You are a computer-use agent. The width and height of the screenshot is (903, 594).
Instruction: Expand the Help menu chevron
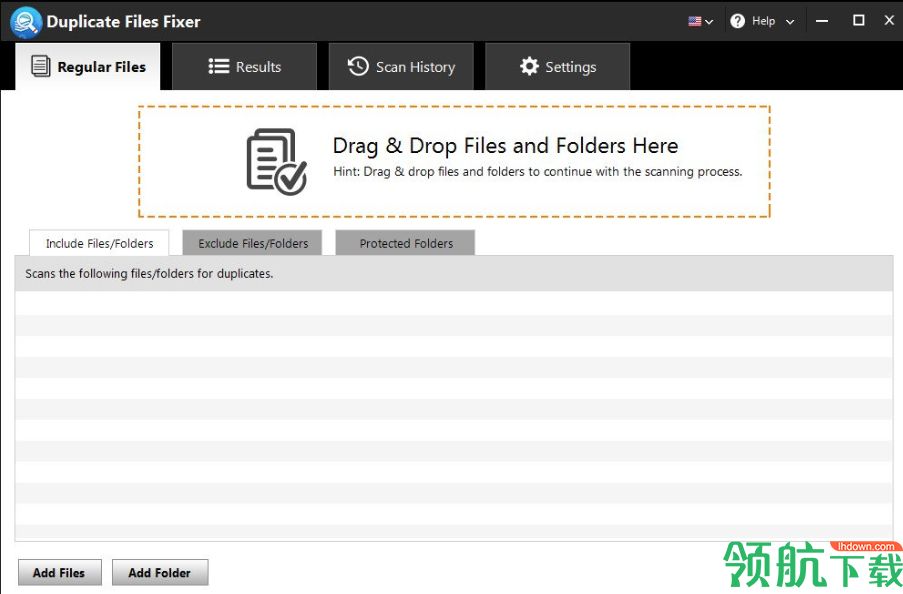pos(790,22)
